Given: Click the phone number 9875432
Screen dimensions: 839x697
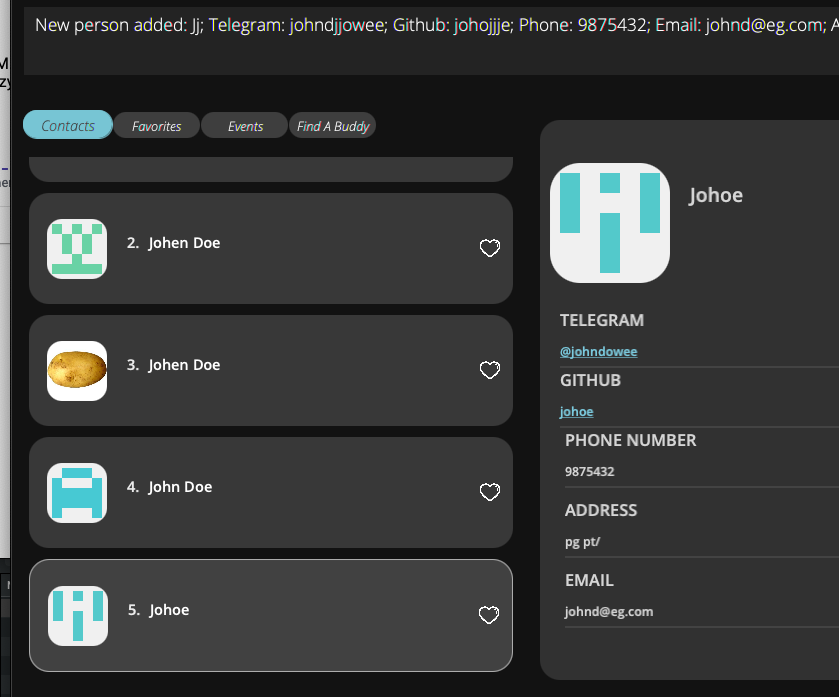Looking at the screenshot, I should pyautogui.click(x=590, y=471).
